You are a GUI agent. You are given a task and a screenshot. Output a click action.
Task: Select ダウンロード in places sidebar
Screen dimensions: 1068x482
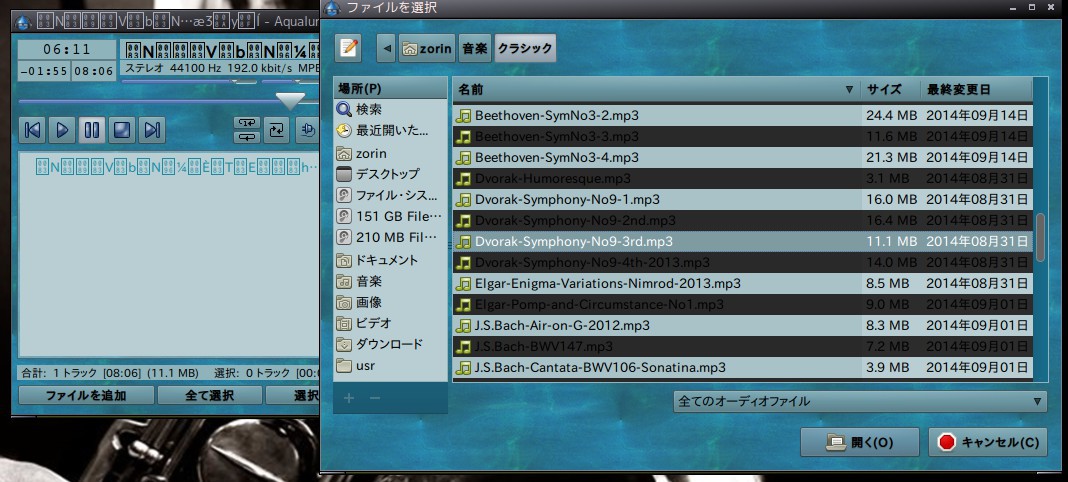(390, 344)
